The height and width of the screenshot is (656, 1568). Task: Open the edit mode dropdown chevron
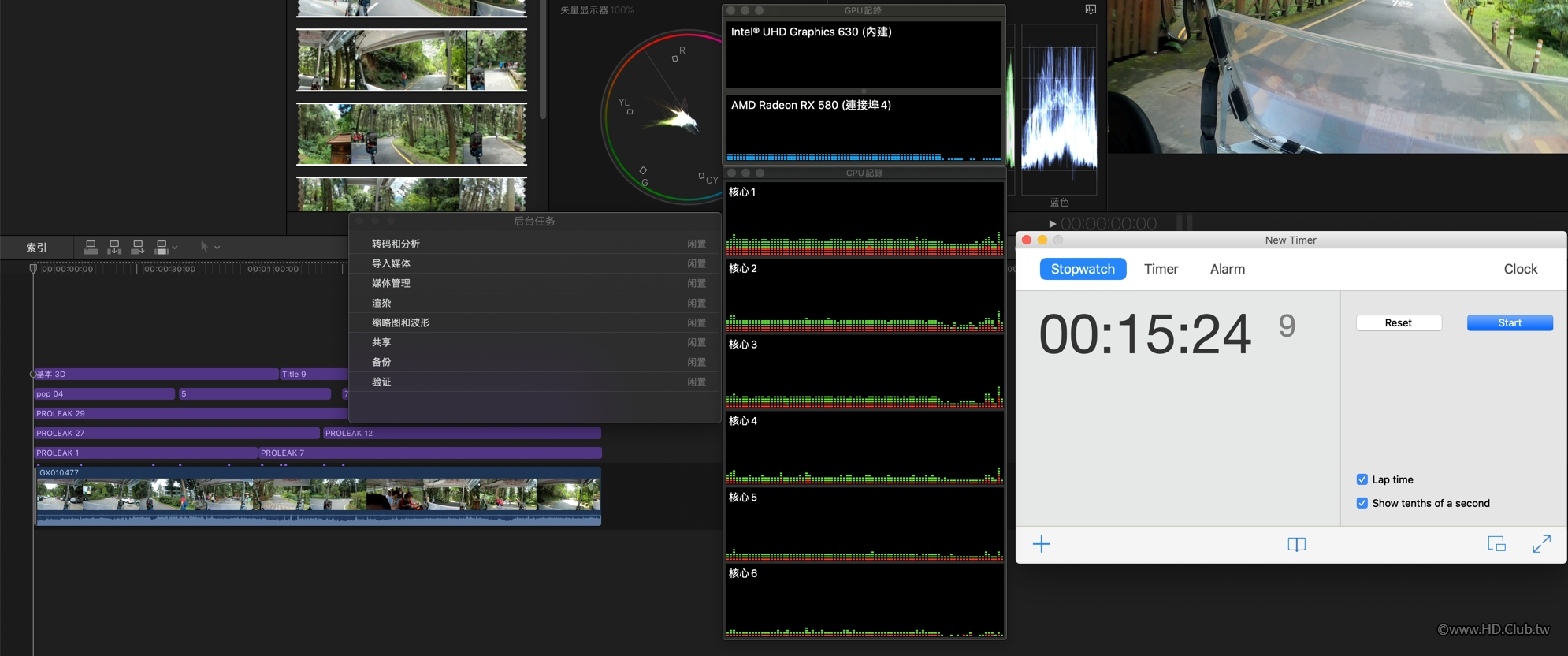click(175, 248)
